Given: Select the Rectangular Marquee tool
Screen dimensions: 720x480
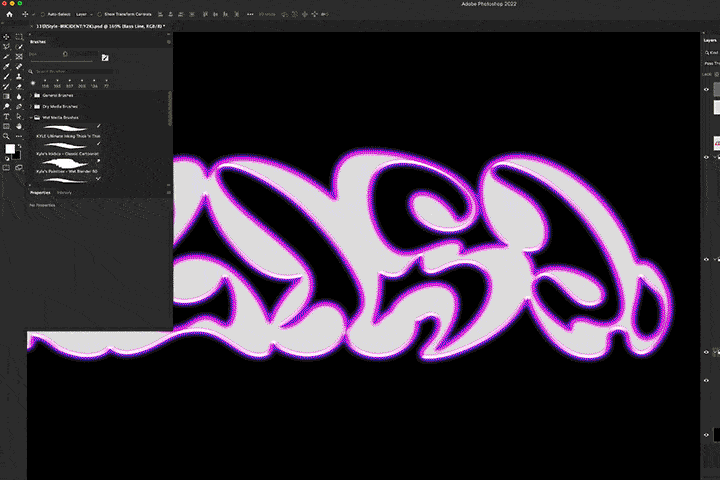Looking at the screenshot, I should [x=19, y=37].
